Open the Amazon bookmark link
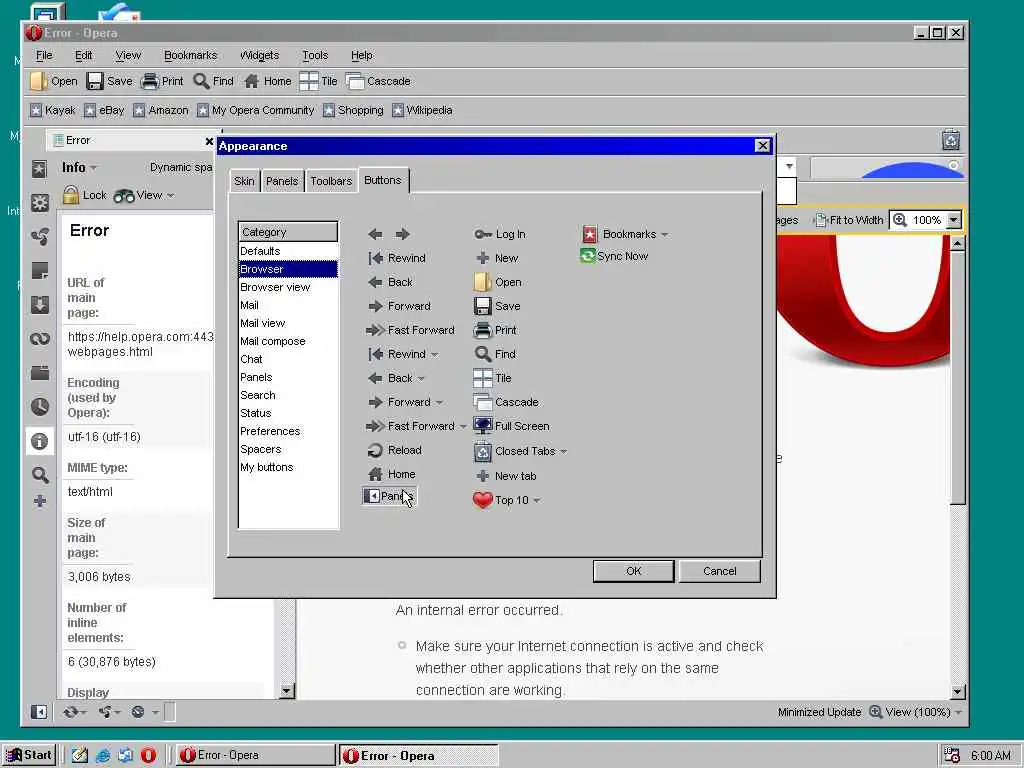Image resolution: width=1024 pixels, height=768 pixels. point(161,110)
